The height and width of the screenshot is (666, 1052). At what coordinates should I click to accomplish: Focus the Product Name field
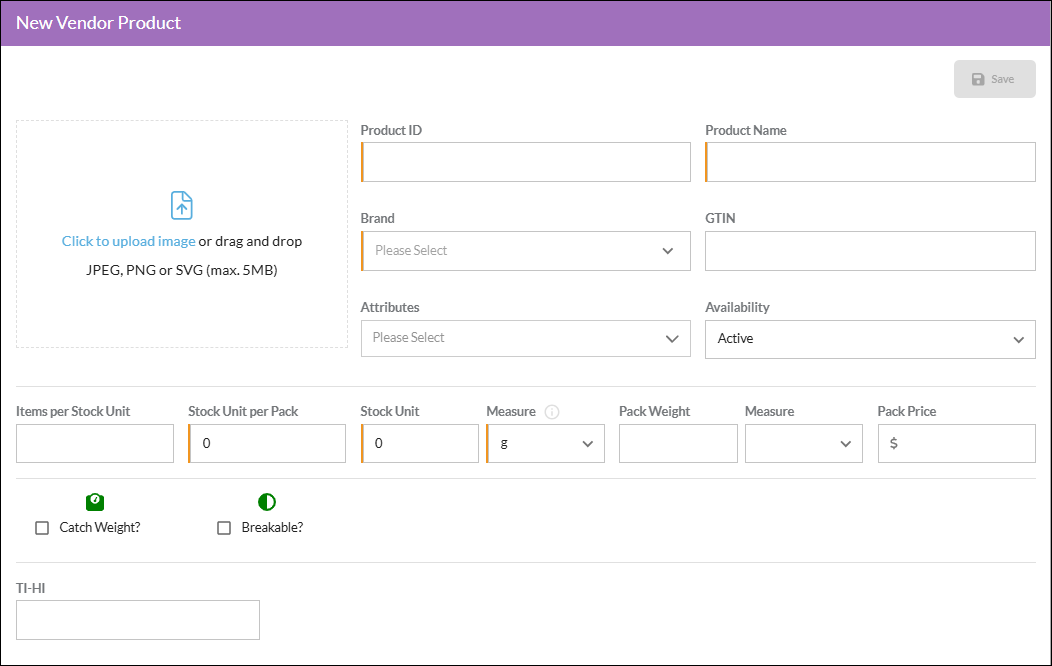coord(870,162)
